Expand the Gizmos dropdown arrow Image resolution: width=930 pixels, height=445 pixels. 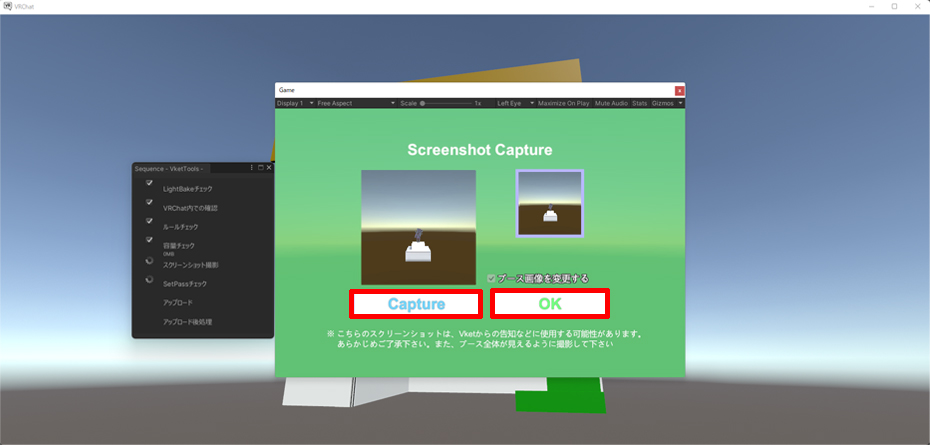681,103
